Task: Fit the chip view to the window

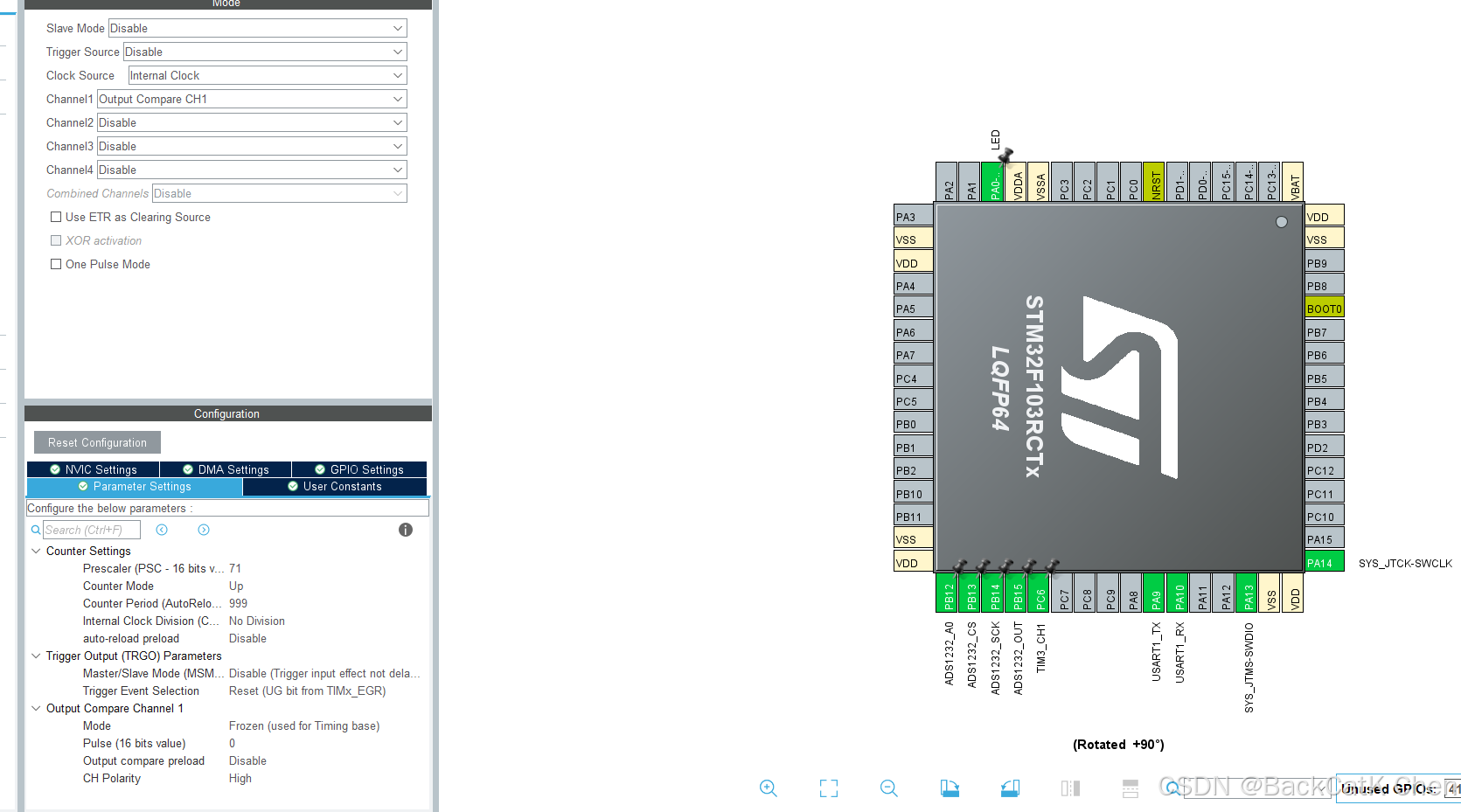Action: coord(829,788)
